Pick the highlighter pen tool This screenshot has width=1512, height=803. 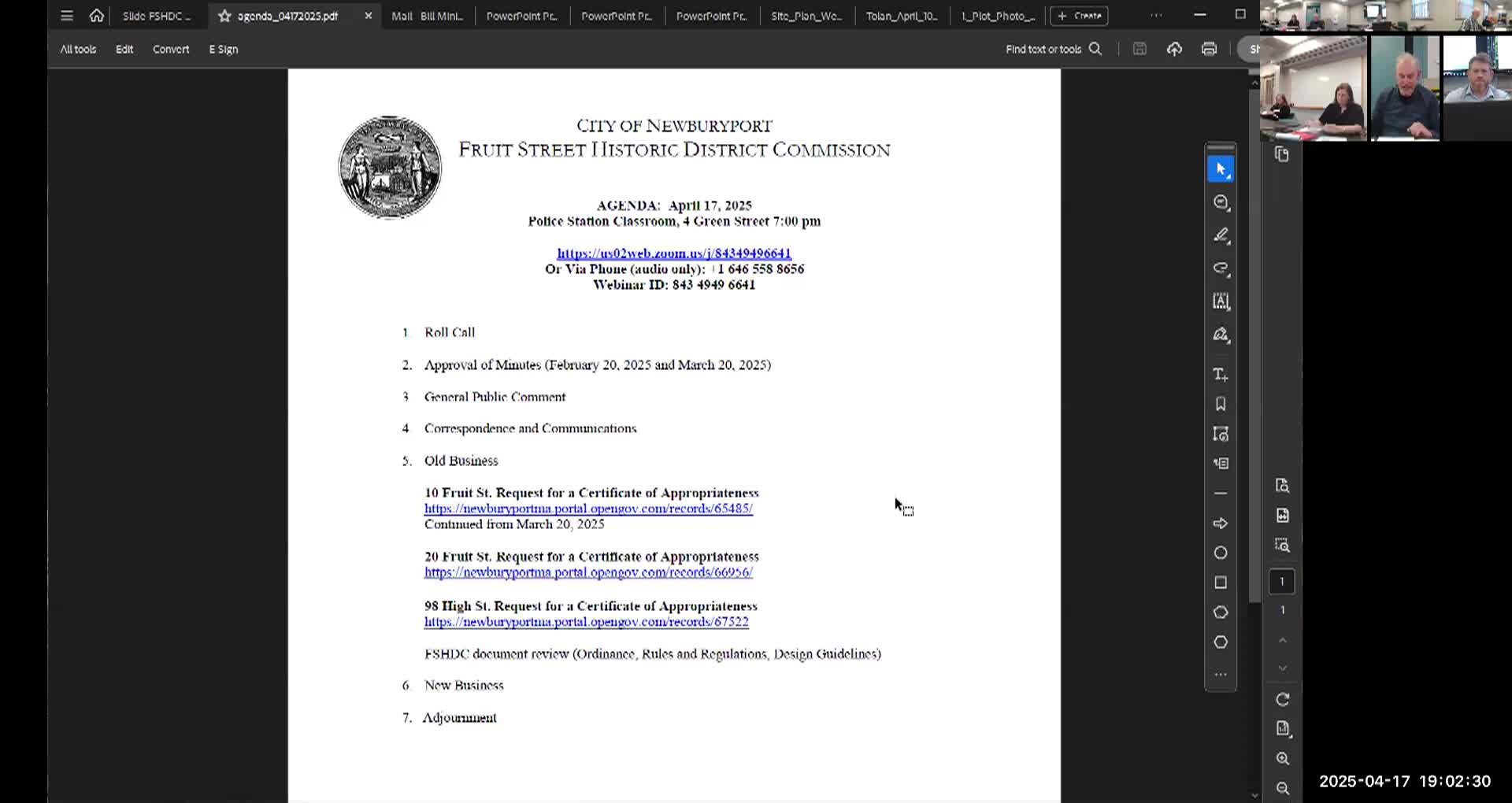[1221, 235]
